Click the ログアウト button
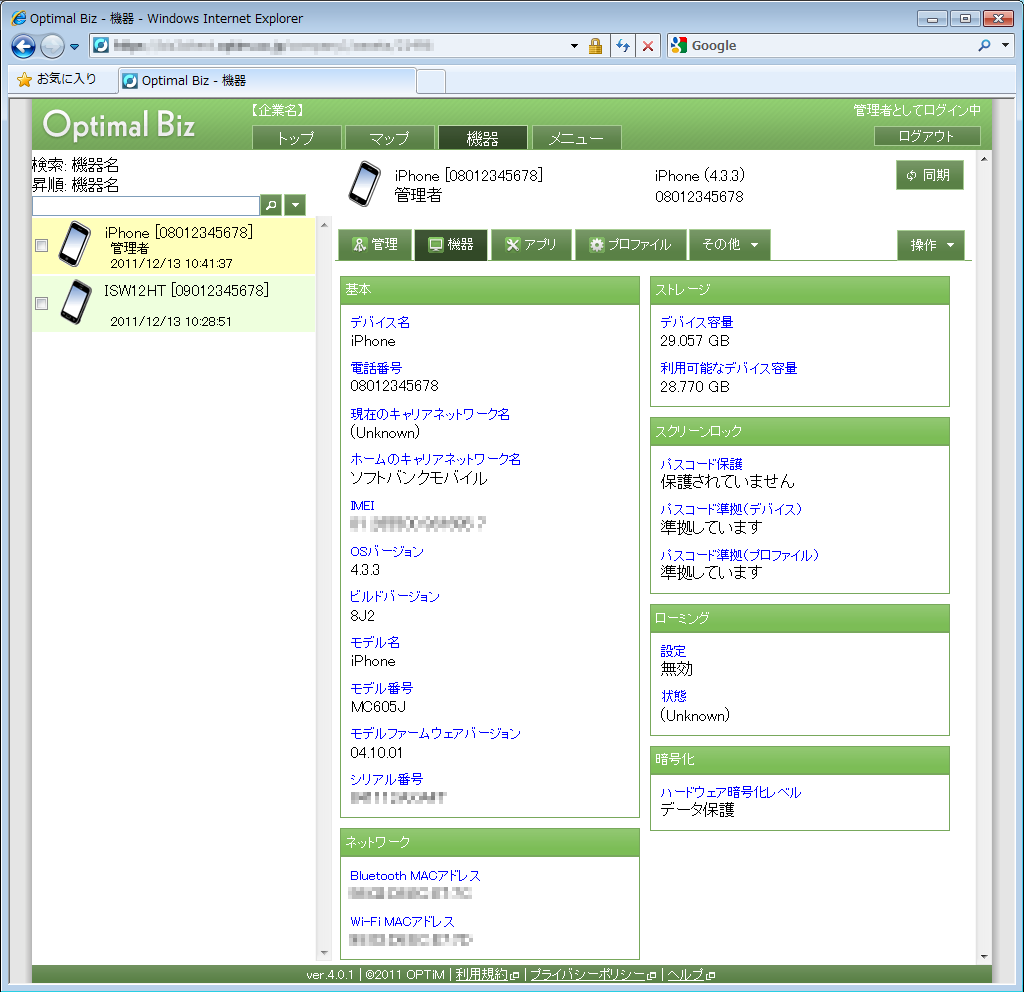1024x992 pixels. 927,136
